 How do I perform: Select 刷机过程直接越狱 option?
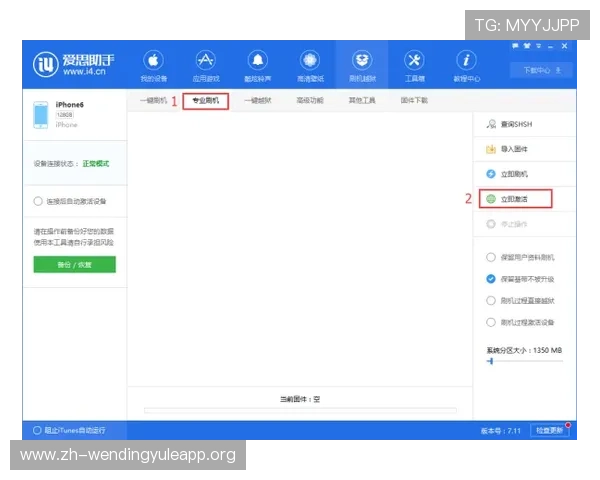pos(491,300)
